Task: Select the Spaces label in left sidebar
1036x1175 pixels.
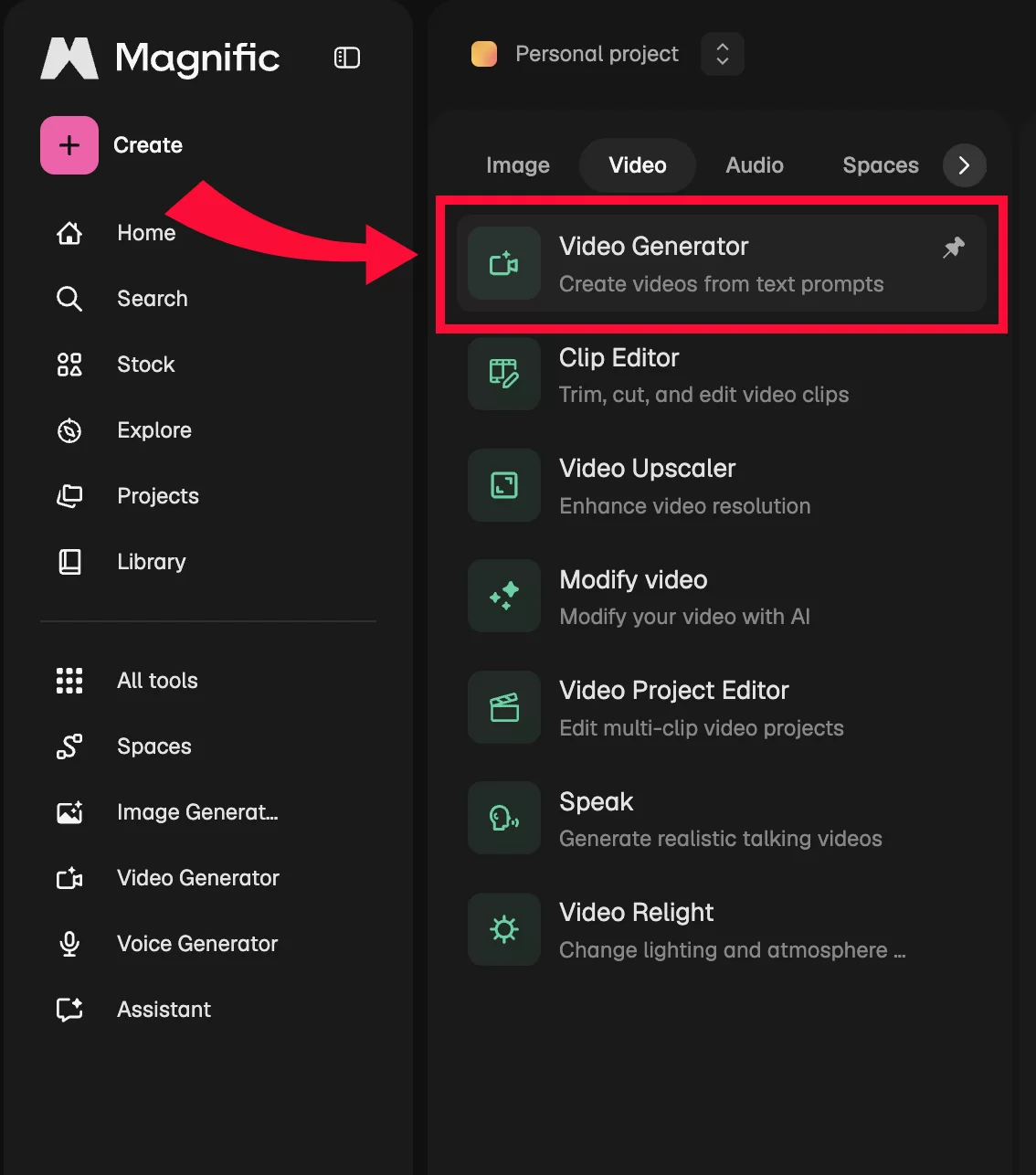Action: (154, 746)
